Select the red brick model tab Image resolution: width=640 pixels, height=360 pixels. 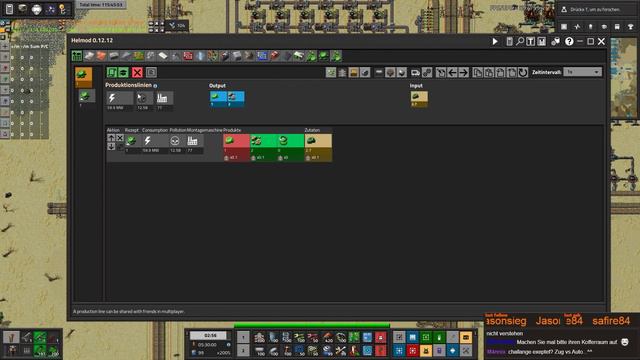(x=101, y=56)
